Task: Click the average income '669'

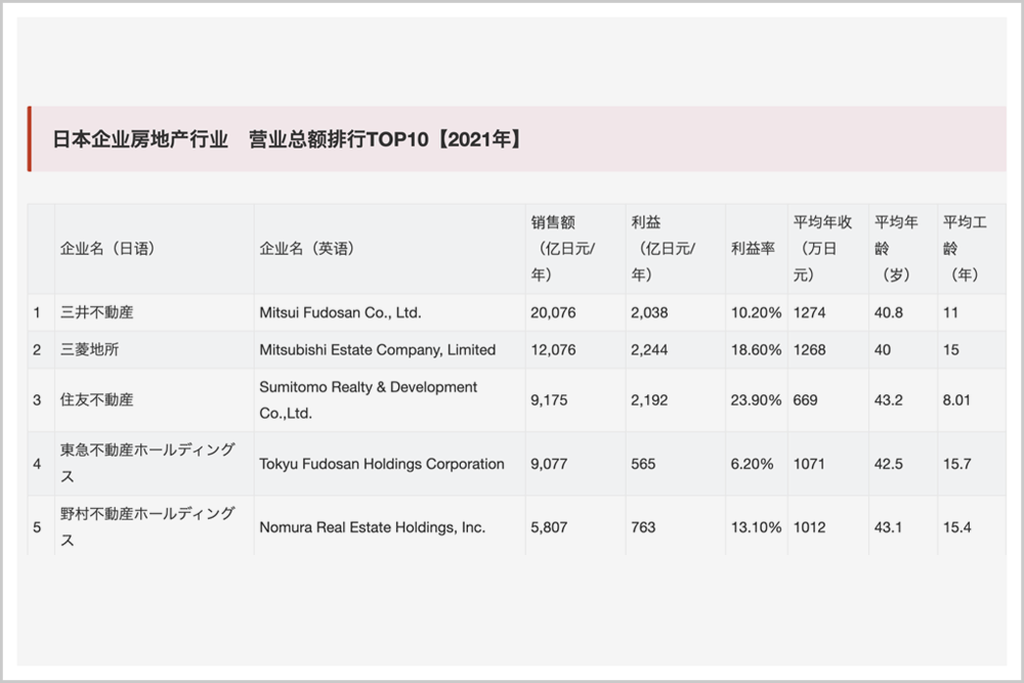Action: coord(805,400)
